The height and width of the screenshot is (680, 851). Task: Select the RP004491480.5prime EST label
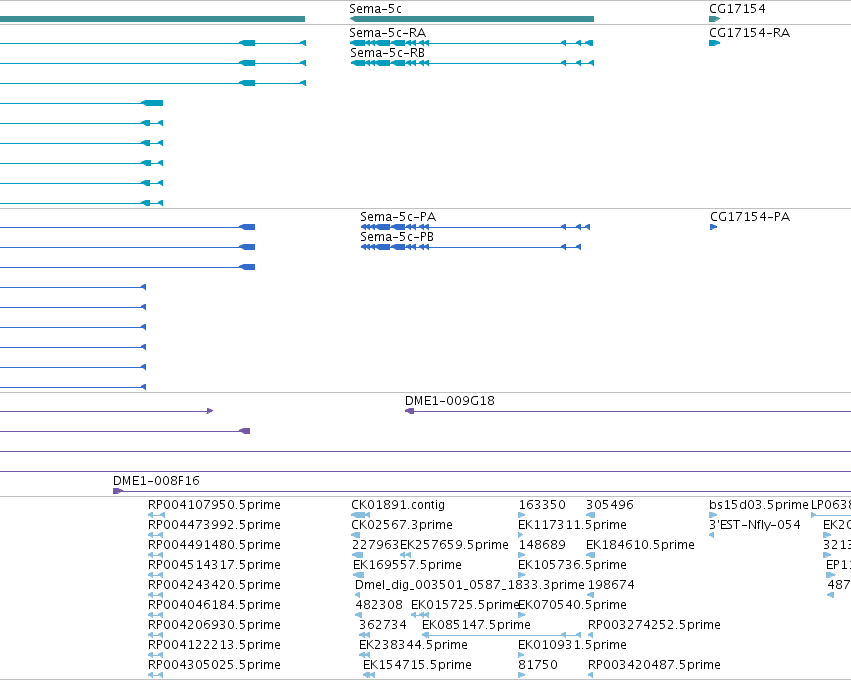pos(214,545)
